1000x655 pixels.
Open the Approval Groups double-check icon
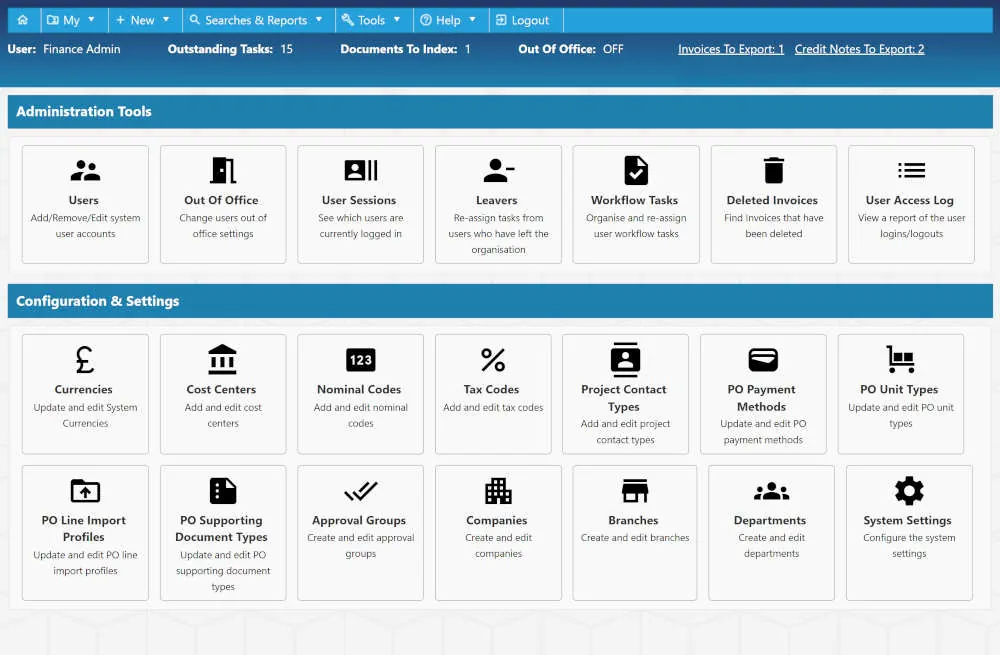pos(360,491)
